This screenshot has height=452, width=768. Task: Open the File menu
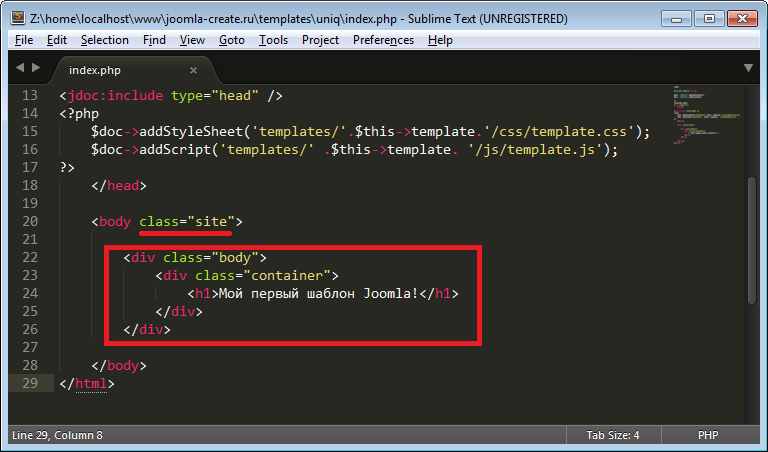(24, 40)
